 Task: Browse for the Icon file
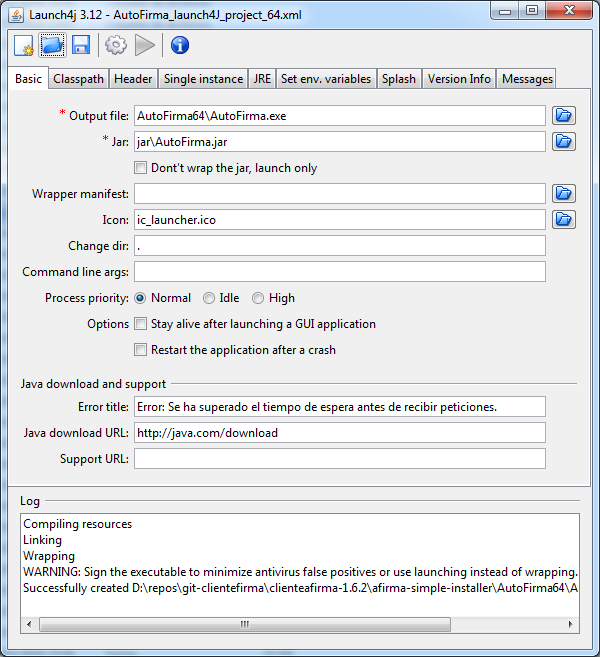[564, 219]
